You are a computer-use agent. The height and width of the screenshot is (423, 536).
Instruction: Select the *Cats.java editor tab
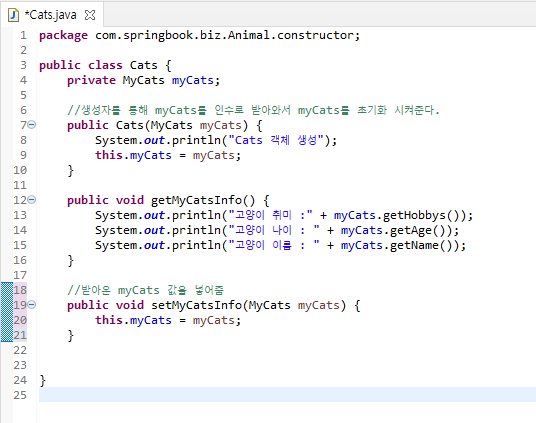coord(51,15)
